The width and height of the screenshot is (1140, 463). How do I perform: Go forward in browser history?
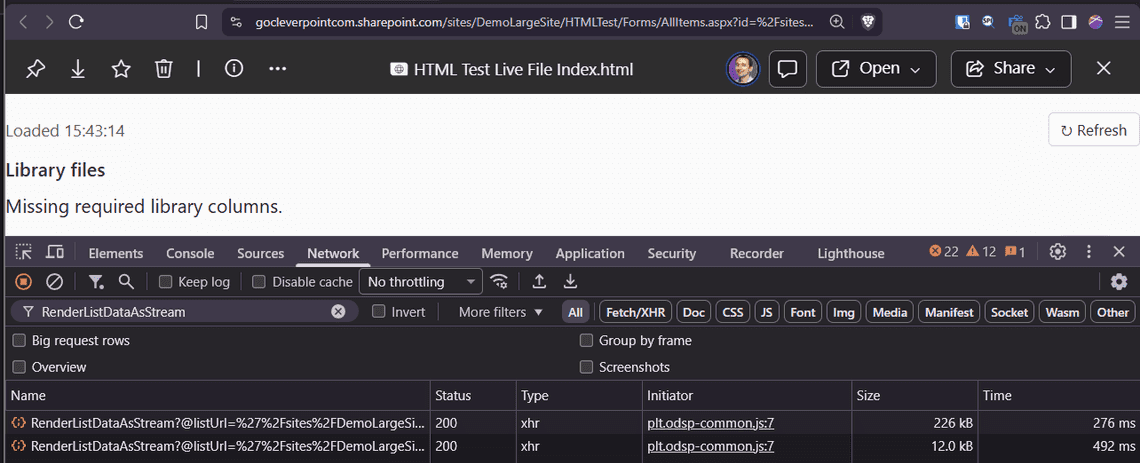click(49, 23)
